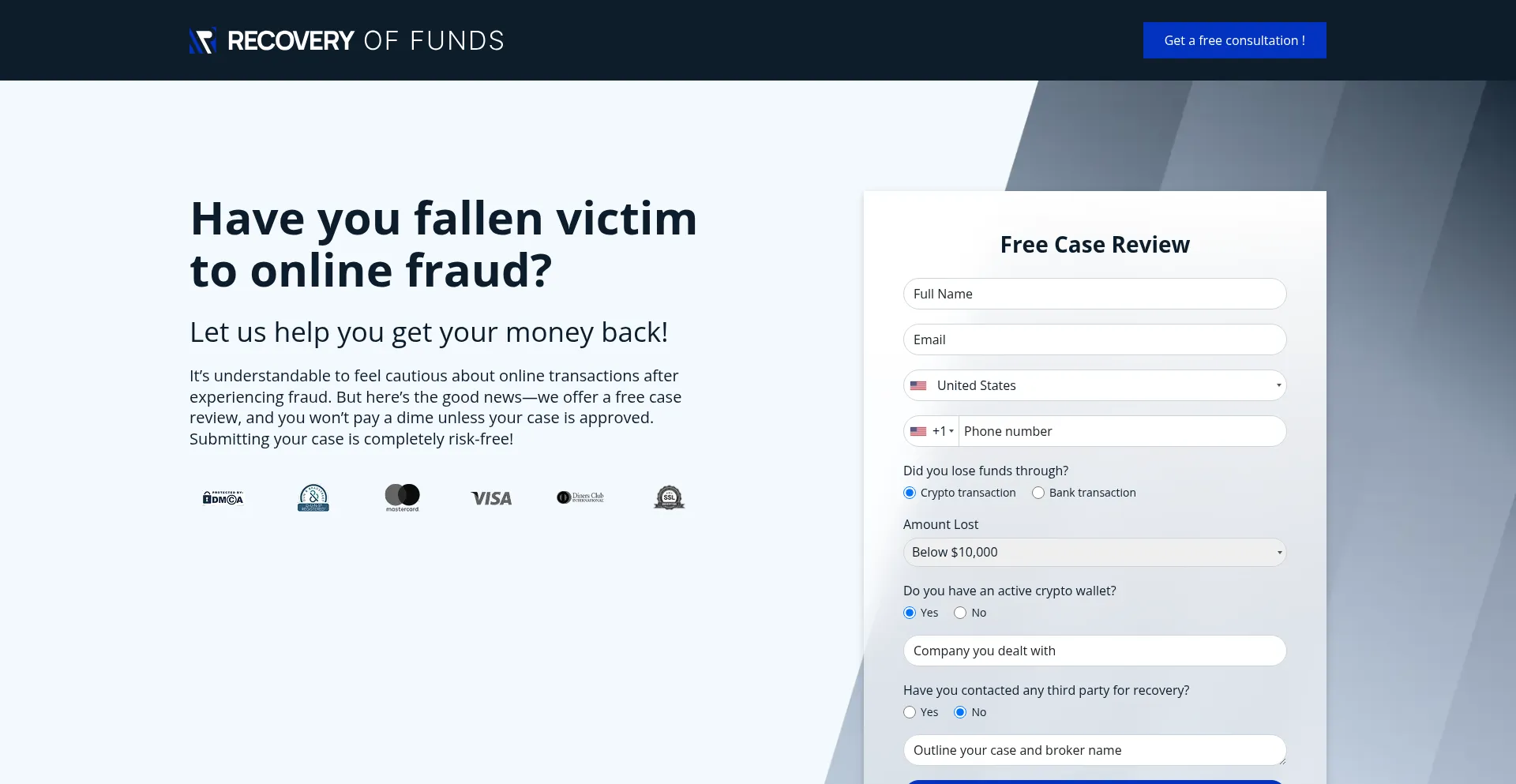
Task: Click the VISA logo
Action: point(491,498)
